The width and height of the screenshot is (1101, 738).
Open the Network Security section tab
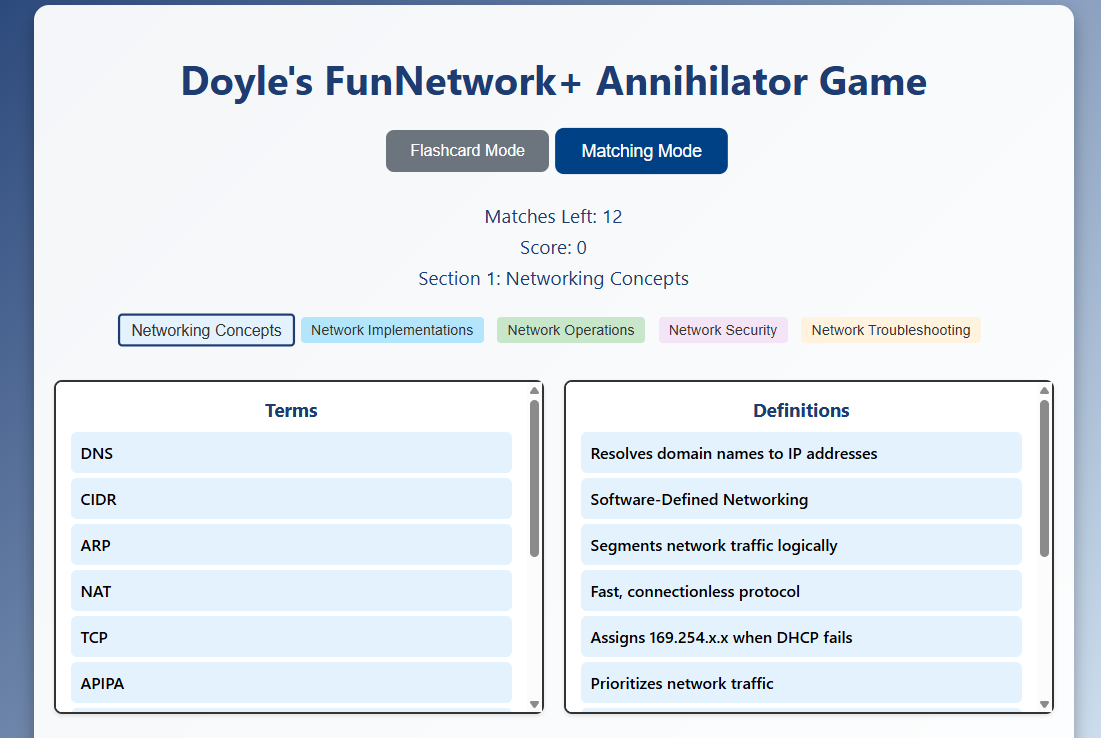click(723, 330)
